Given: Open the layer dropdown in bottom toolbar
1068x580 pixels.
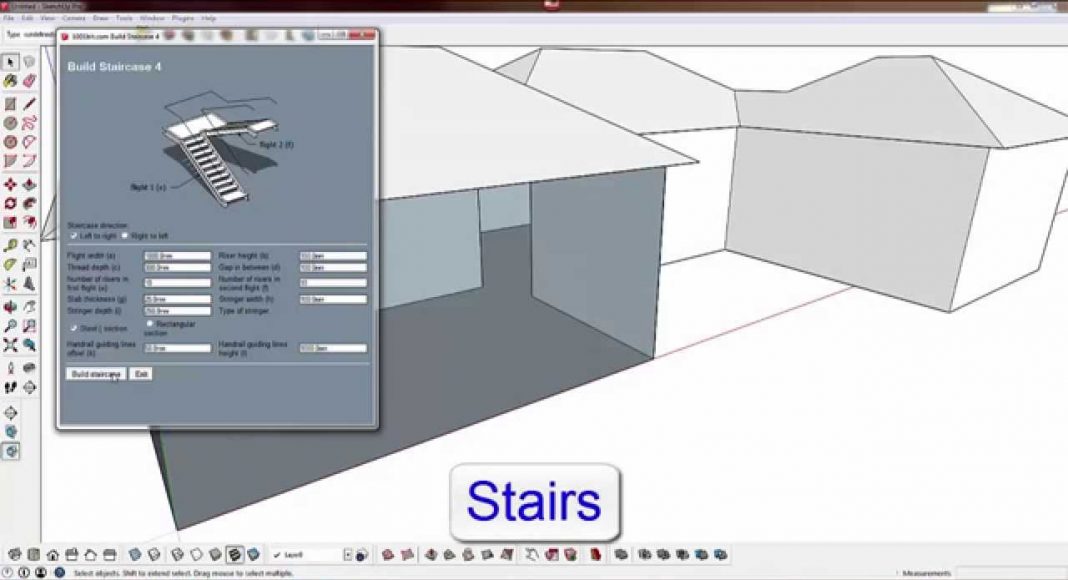Looking at the screenshot, I should 348,554.
